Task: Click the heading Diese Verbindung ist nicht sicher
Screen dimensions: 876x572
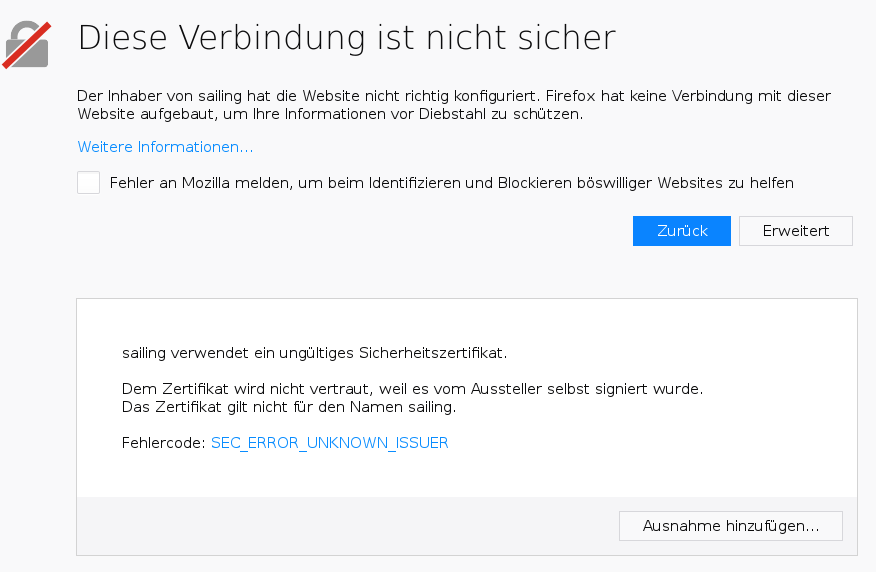Action: coord(347,37)
